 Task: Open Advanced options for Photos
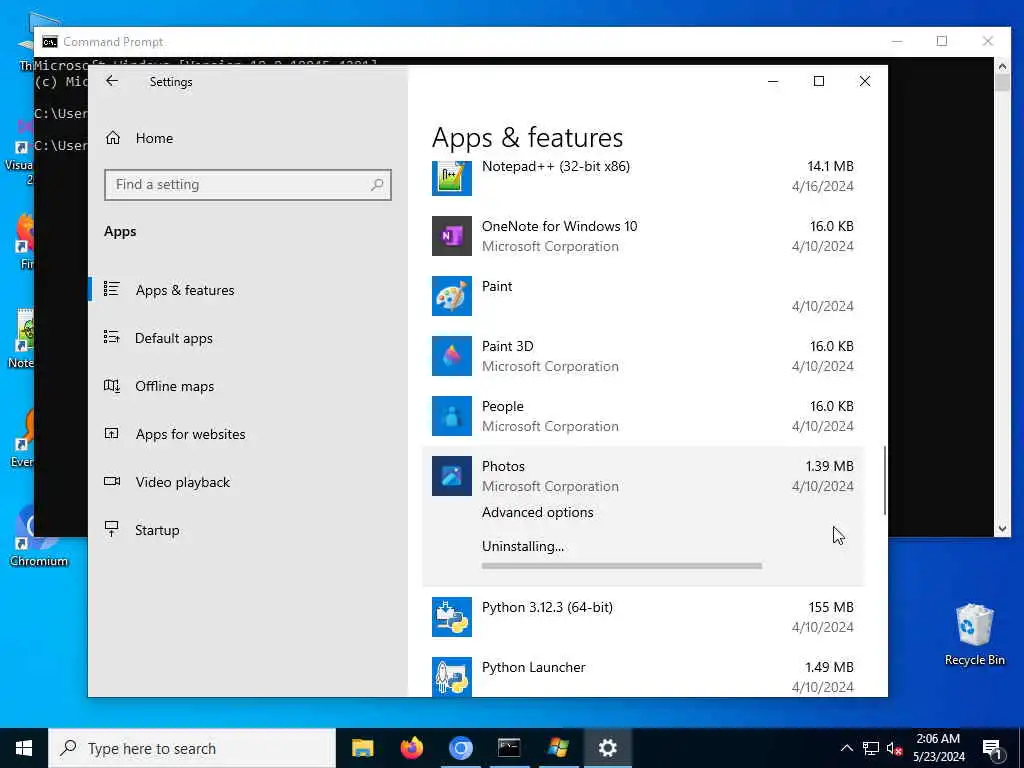point(537,513)
